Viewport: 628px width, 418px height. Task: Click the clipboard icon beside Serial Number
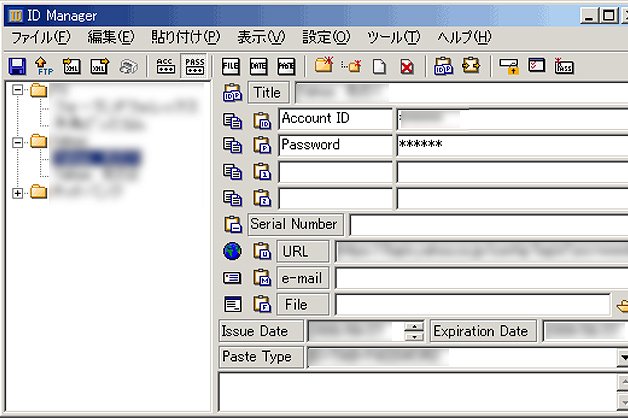point(232,224)
